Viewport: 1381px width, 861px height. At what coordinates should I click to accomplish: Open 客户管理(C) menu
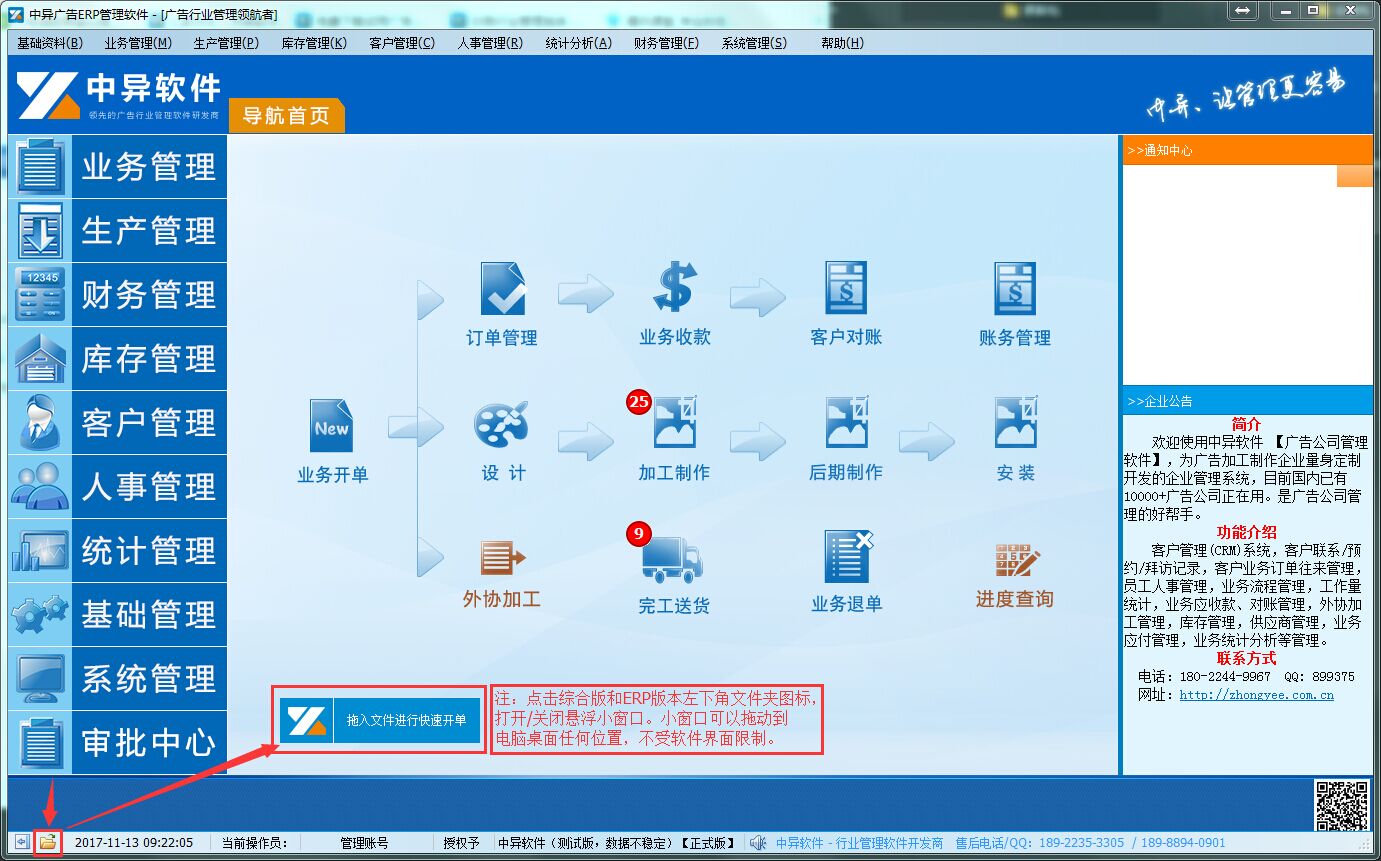click(402, 43)
